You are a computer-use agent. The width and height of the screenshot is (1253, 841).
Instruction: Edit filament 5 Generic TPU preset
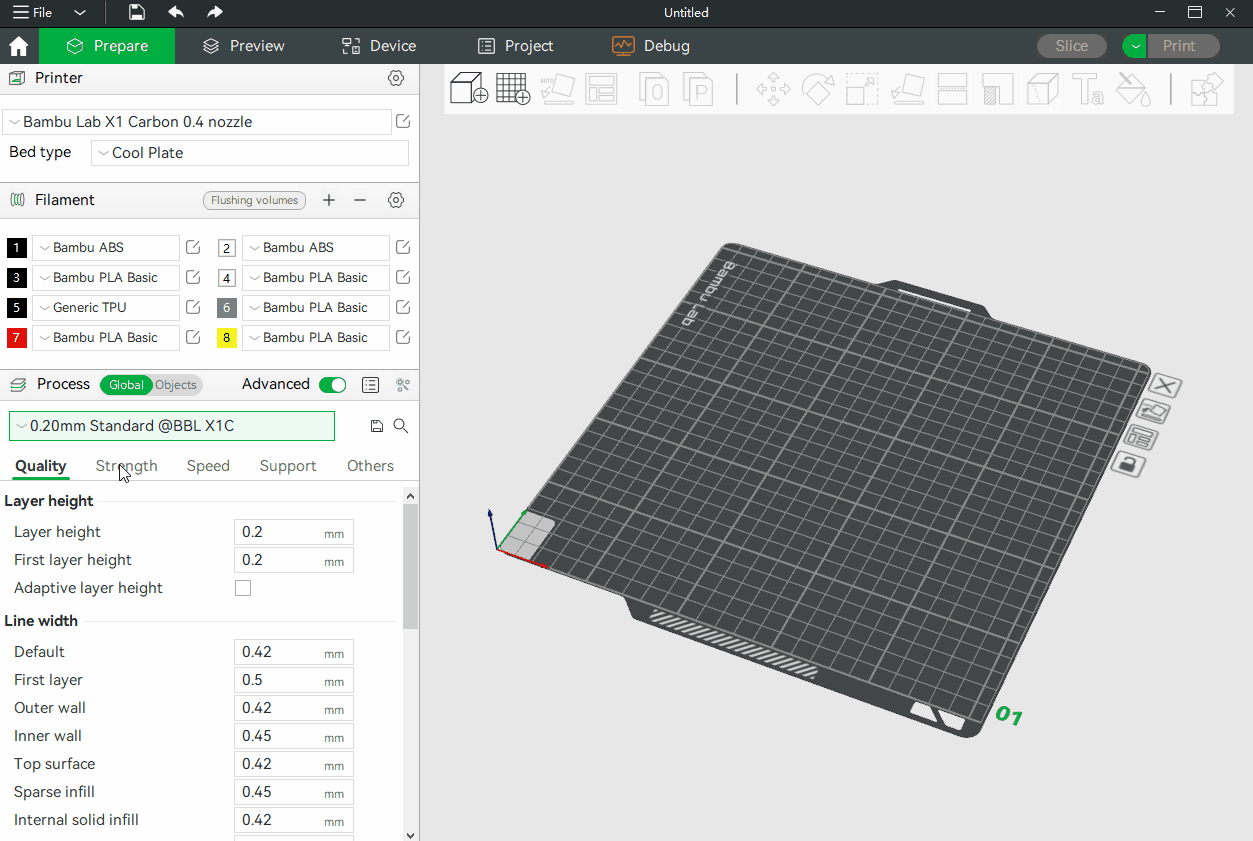coord(193,307)
